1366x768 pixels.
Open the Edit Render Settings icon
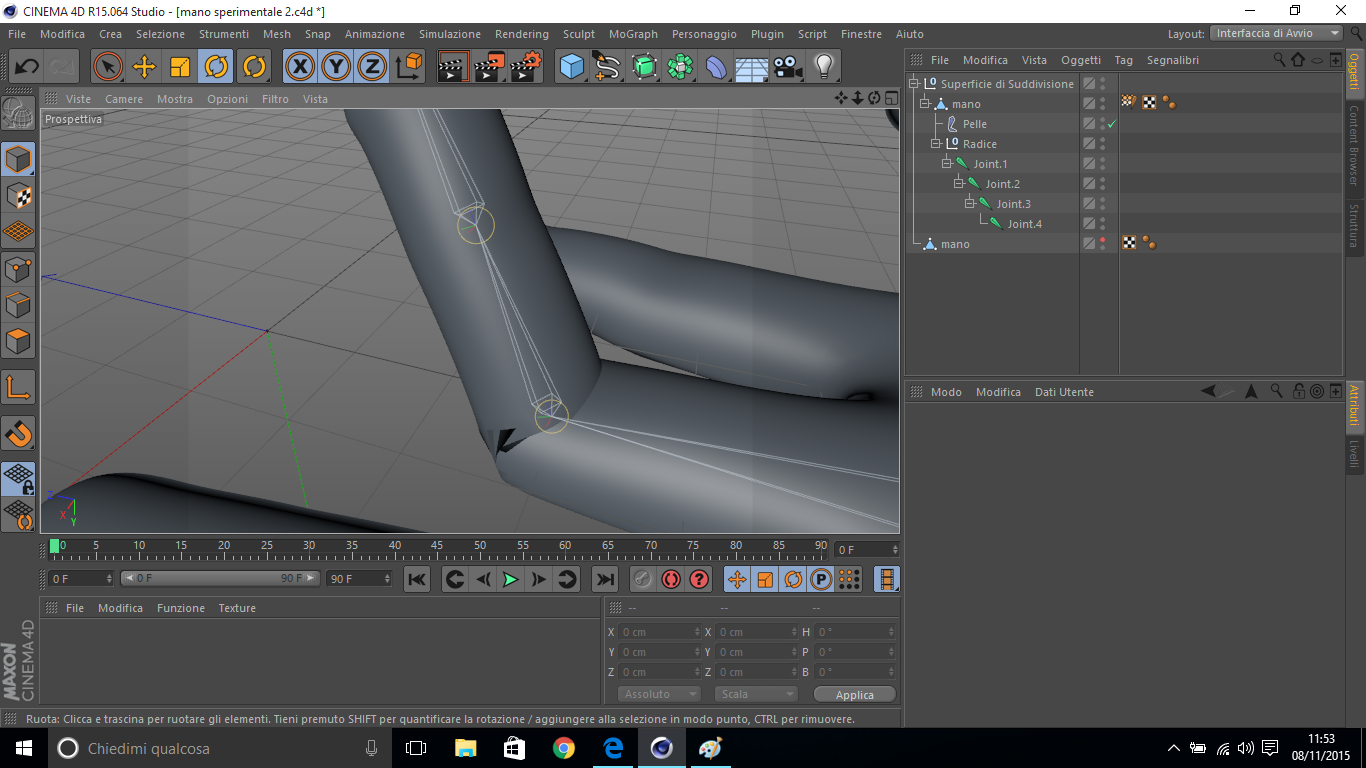coord(526,67)
